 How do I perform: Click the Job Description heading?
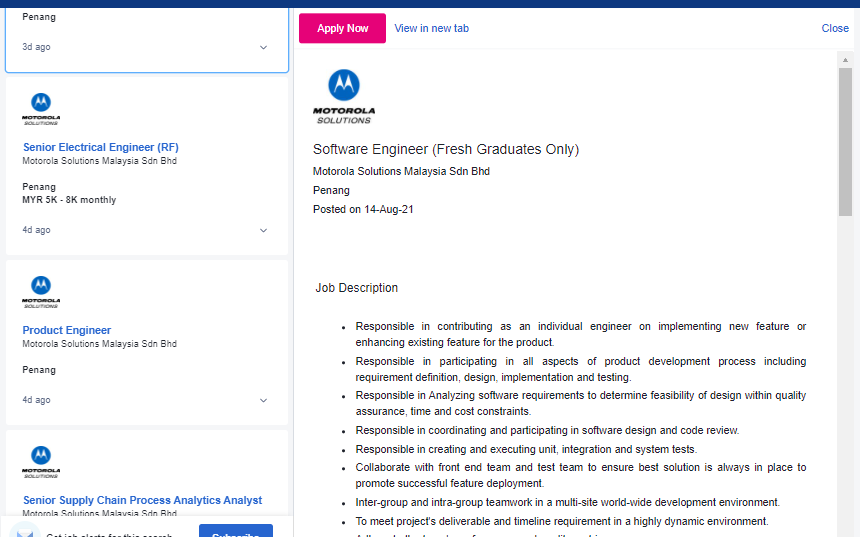[357, 288]
